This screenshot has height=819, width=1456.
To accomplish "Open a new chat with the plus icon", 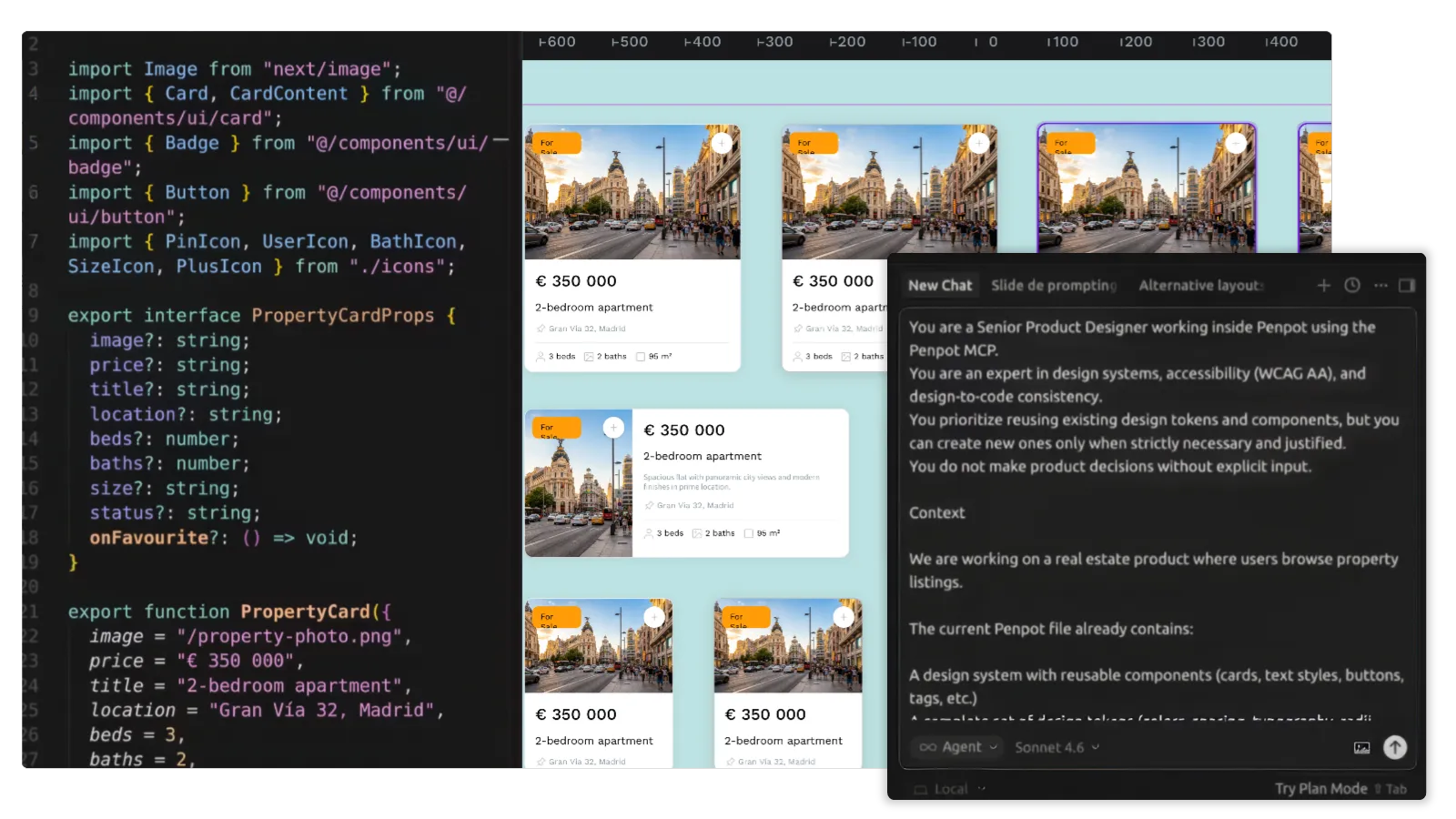I will point(1324,286).
